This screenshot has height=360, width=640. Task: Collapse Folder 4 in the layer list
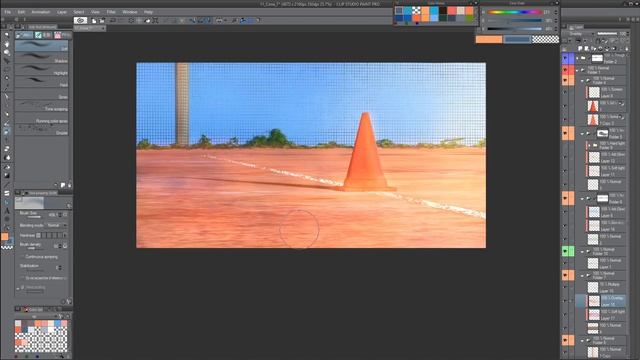pos(582,80)
